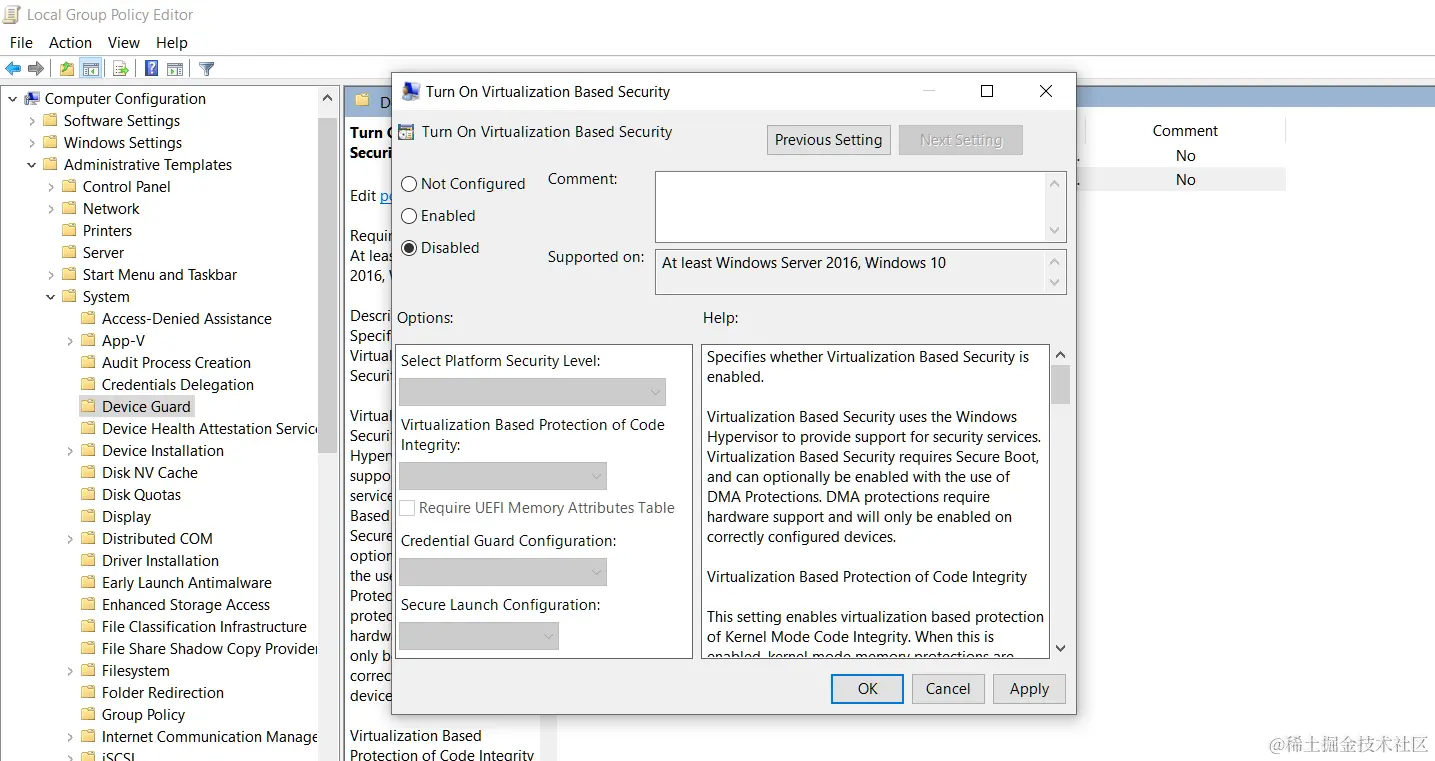
Task: Click the console tree scroll-up arrow
Action: coord(328,98)
